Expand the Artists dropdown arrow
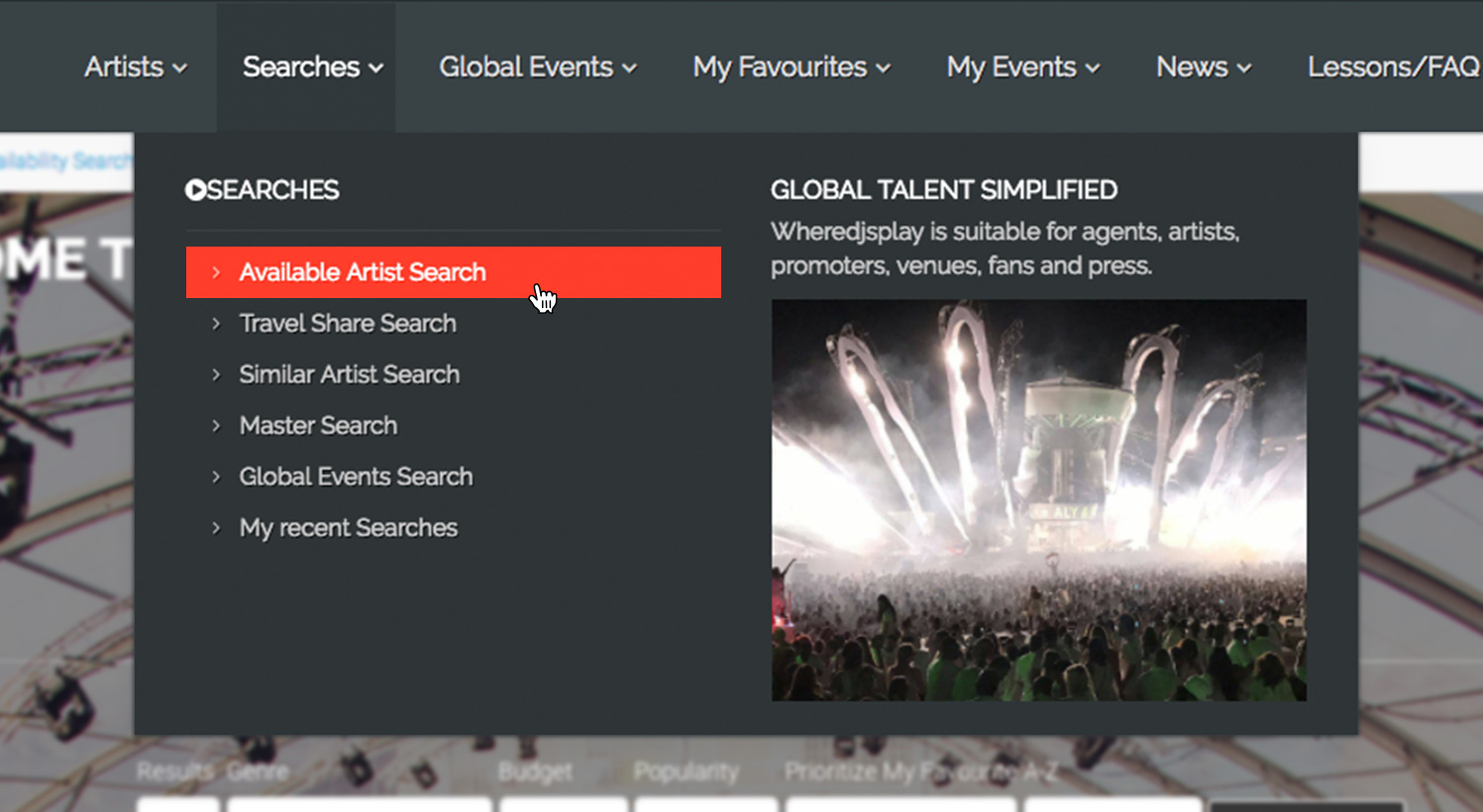The width and height of the screenshot is (1483, 812). [x=179, y=68]
